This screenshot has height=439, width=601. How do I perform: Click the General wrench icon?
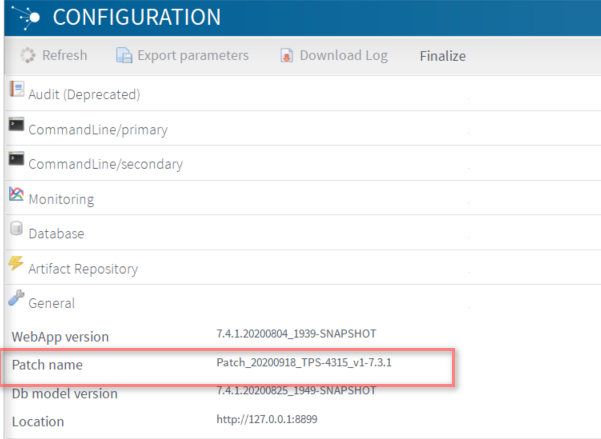(x=16, y=298)
